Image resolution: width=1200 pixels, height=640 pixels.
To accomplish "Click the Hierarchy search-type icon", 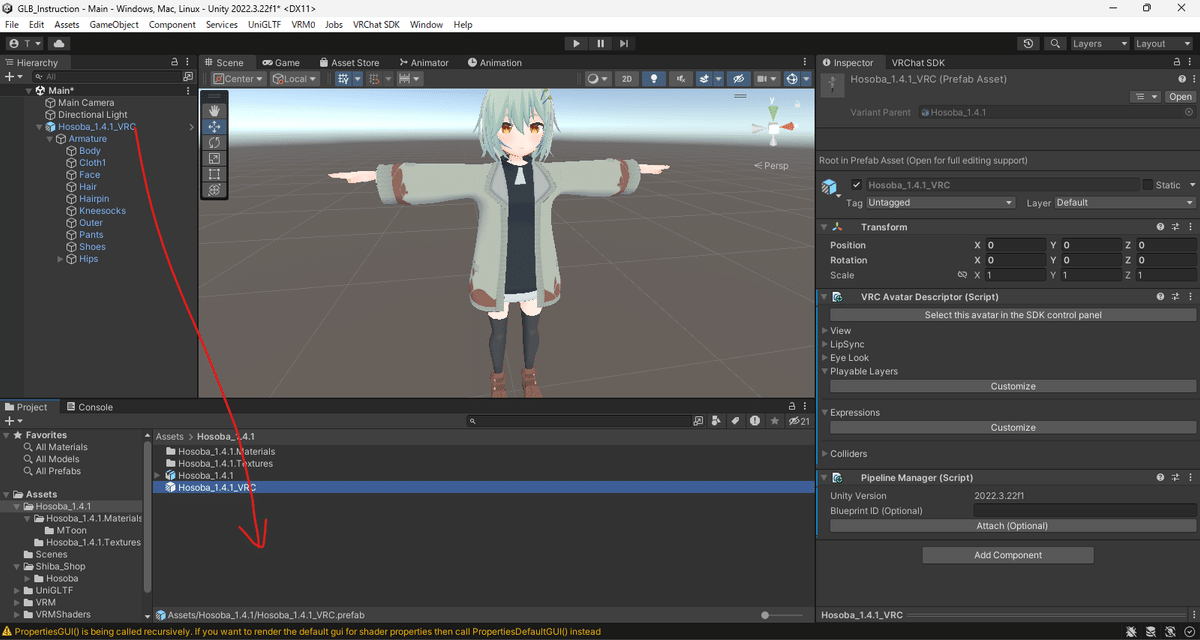I will (x=188, y=76).
